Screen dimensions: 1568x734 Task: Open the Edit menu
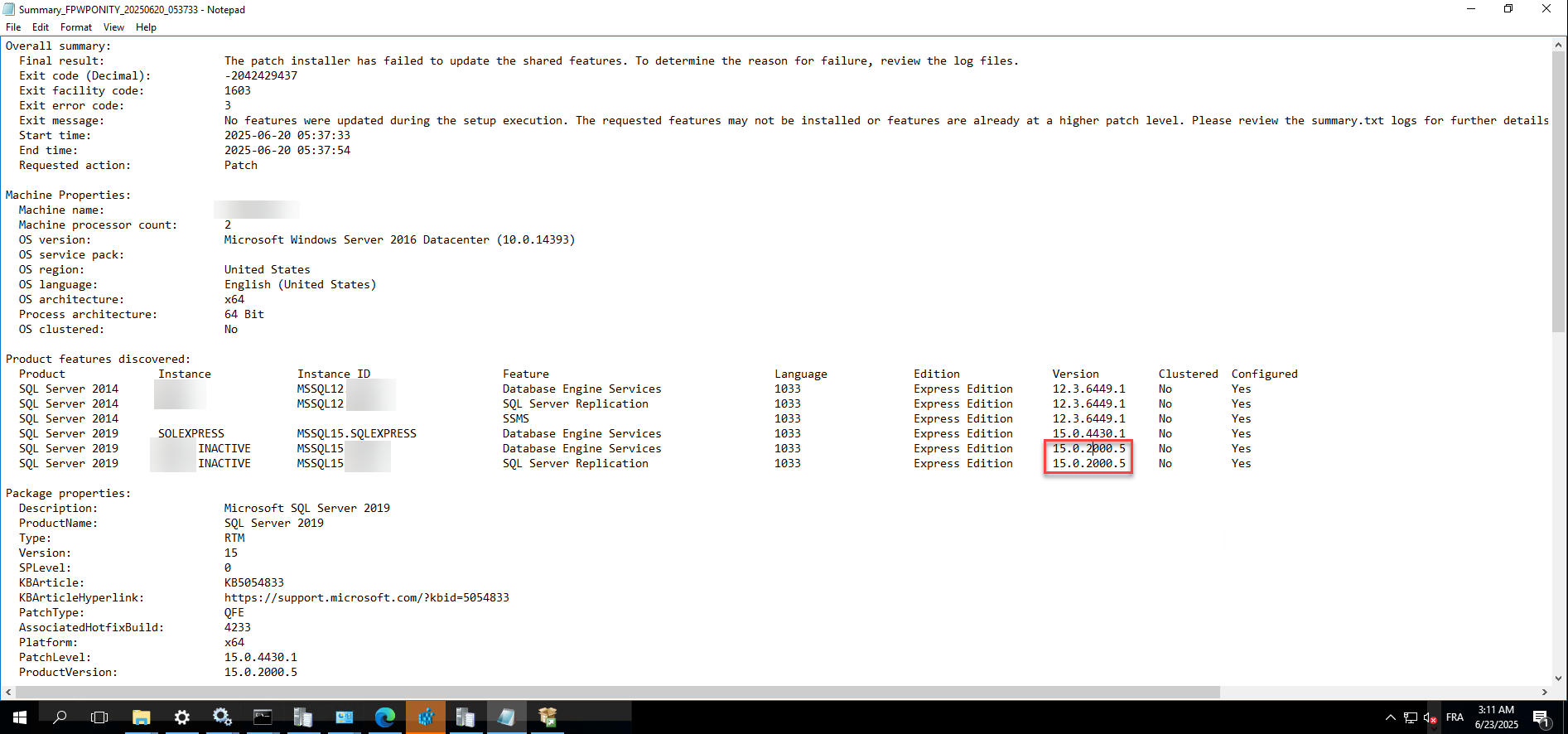[x=41, y=27]
